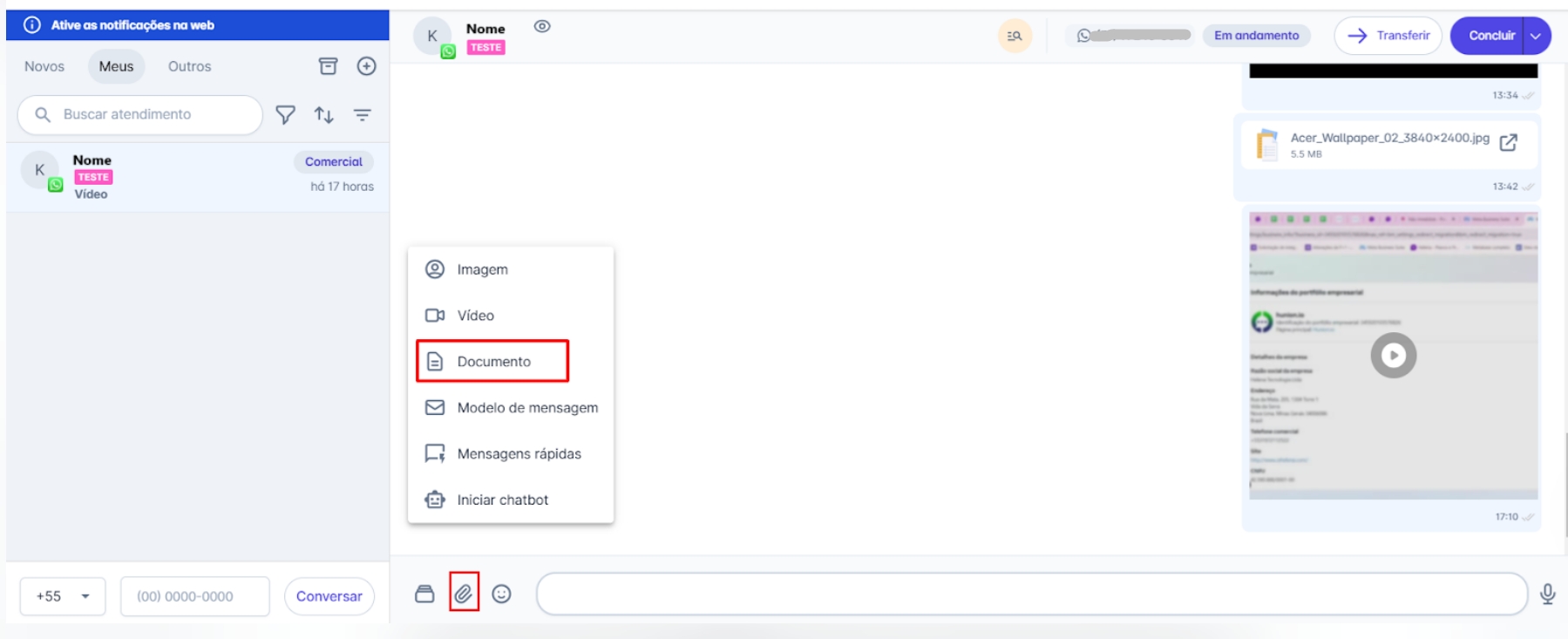Expand the Concluir dropdown arrow
Screen dimensions: 1568x639
coord(1536,36)
